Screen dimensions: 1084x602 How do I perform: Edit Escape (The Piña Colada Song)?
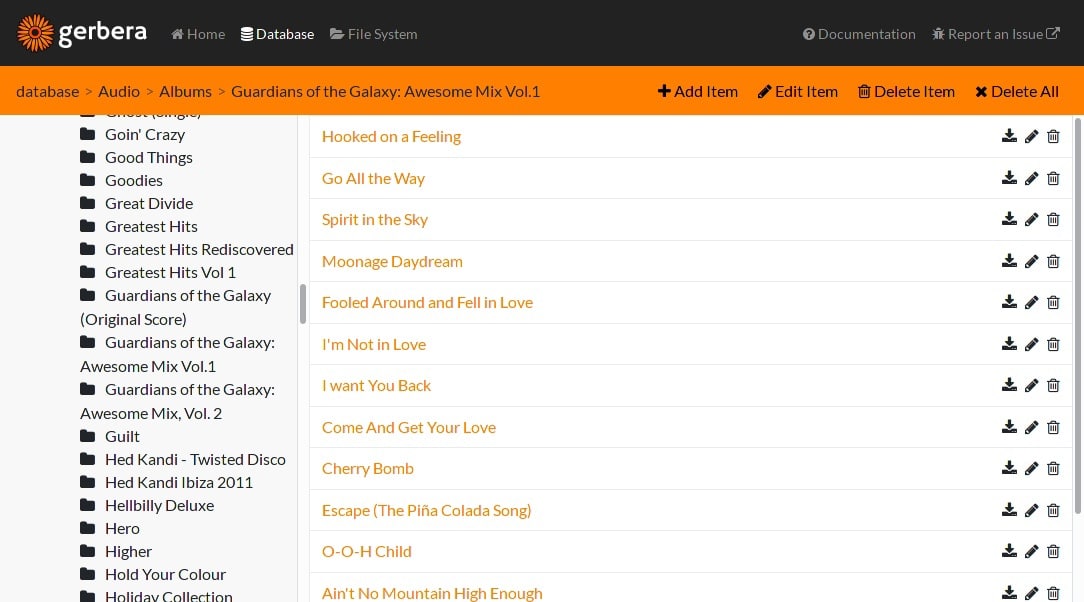[1031, 510]
